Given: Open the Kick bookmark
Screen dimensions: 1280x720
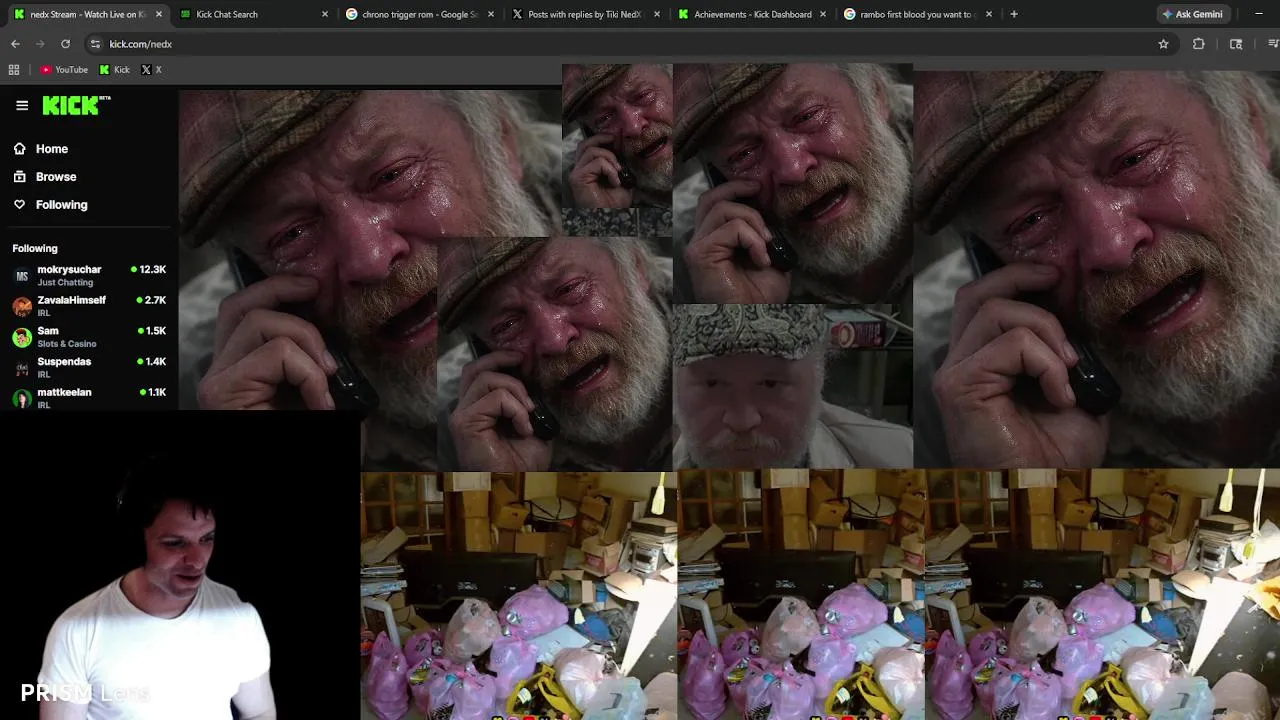Looking at the screenshot, I should 115,70.
